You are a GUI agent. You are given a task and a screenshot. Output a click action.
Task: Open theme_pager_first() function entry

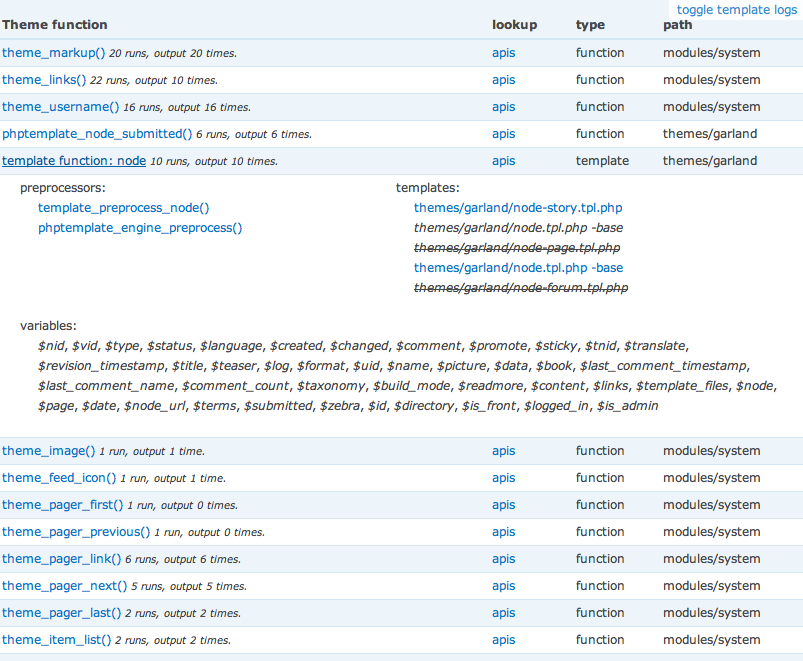pos(63,505)
